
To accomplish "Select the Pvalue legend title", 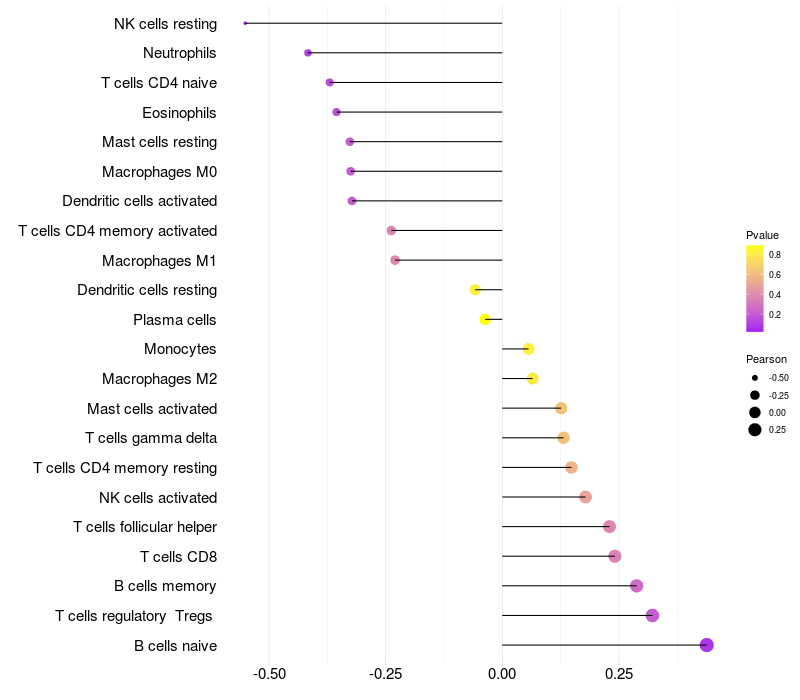I will tap(762, 235).
